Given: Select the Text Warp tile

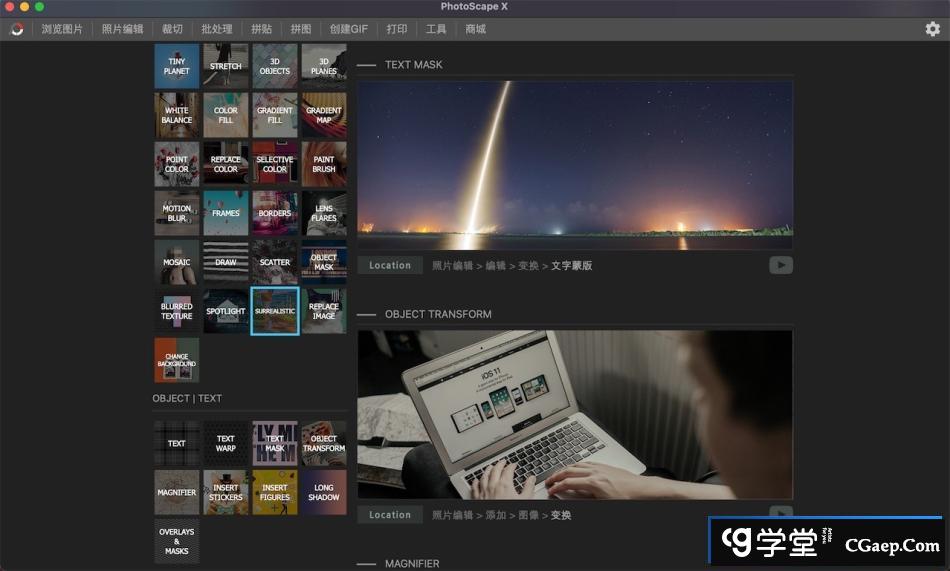Looking at the screenshot, I should pyautogui.click(x=226, y=443).
